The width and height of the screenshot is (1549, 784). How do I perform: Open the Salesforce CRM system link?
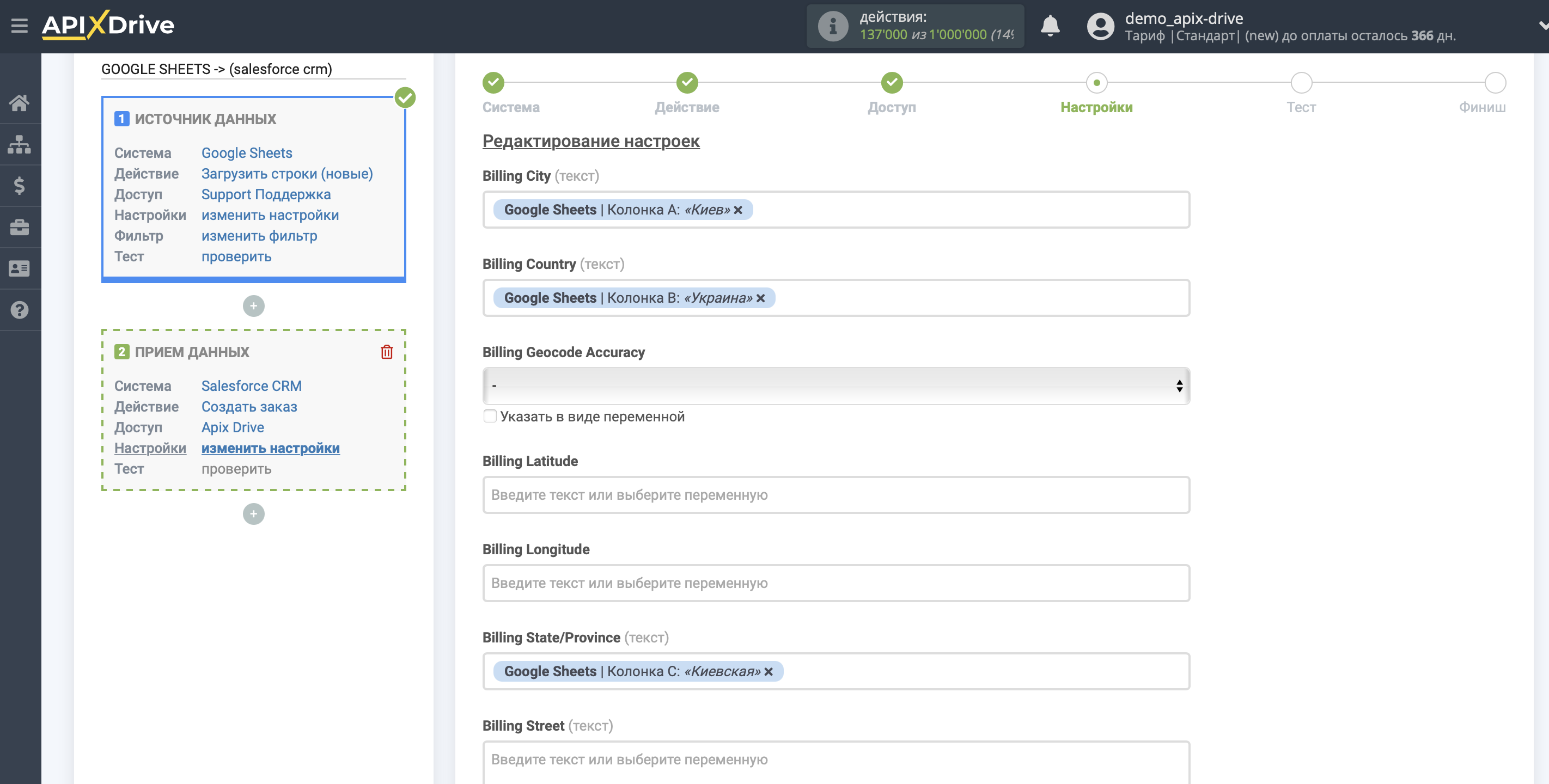(251, 386)
